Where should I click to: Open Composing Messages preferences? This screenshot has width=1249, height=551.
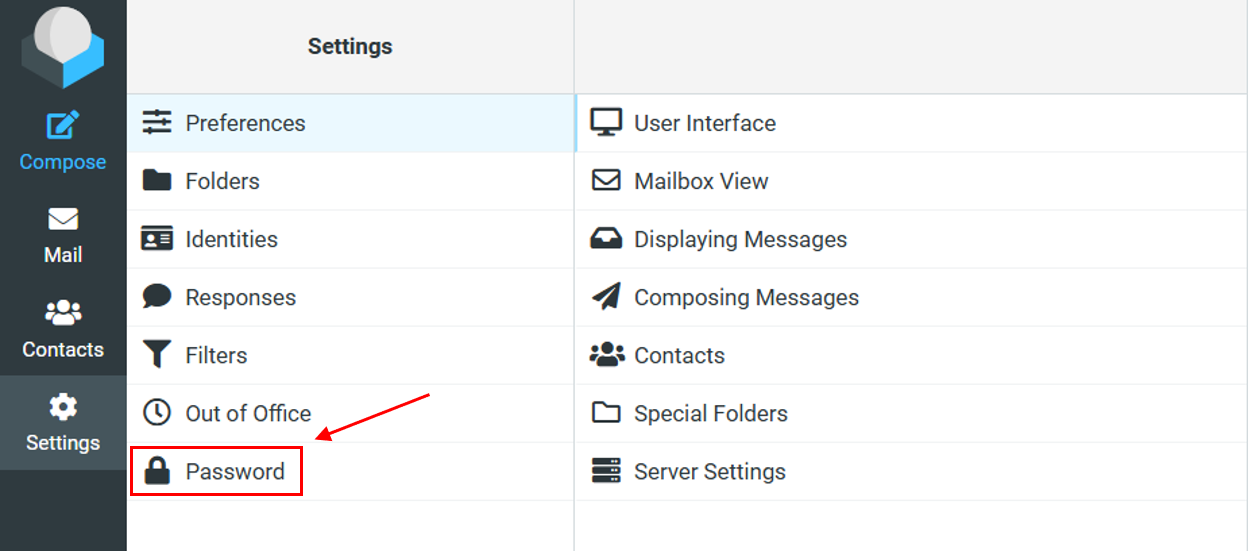click(746, 297)
